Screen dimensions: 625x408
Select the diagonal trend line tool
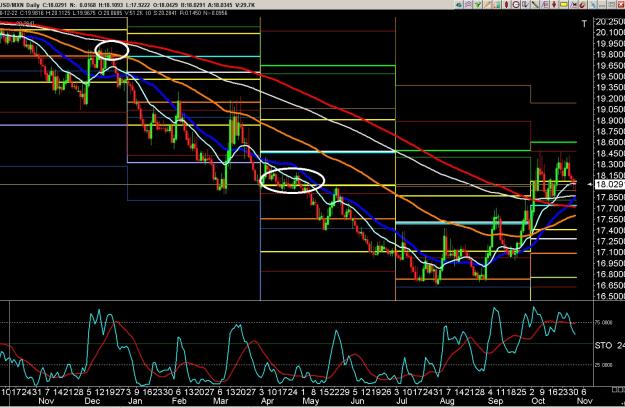(535, 5)
